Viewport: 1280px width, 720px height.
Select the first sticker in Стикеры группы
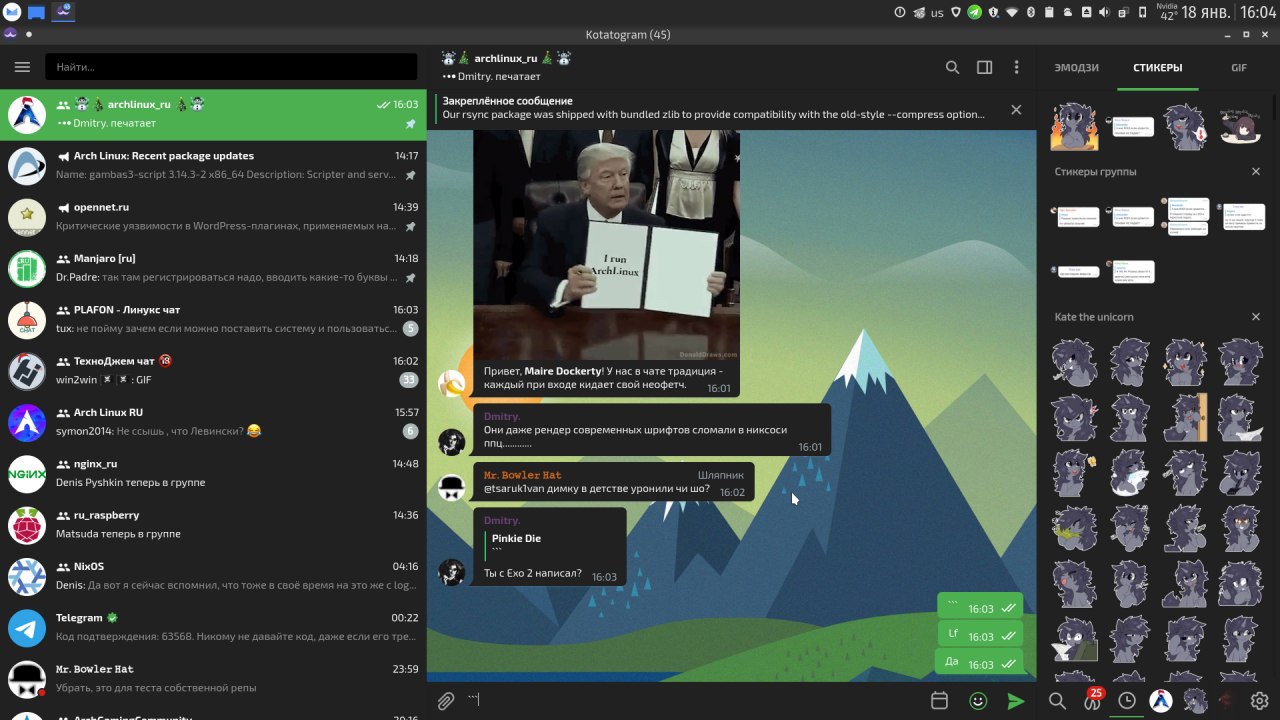[x=1076, y=216]
